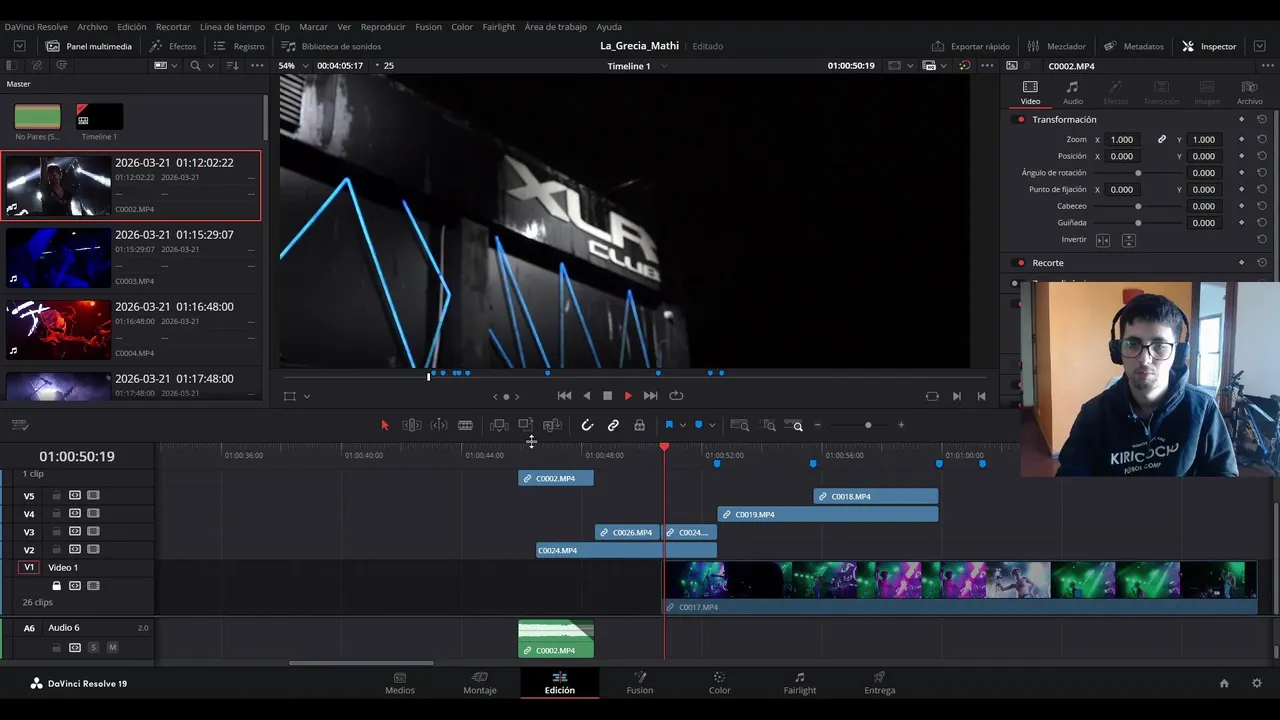Add a blue flag to the clip
1280x720 pixels.
[669, 425]
